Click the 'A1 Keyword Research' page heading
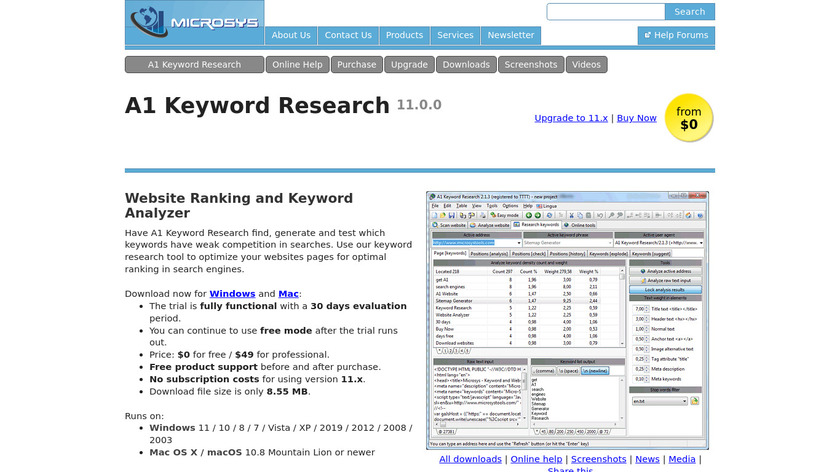Viewport: 840px width, 472px height. tap(257, 106)
